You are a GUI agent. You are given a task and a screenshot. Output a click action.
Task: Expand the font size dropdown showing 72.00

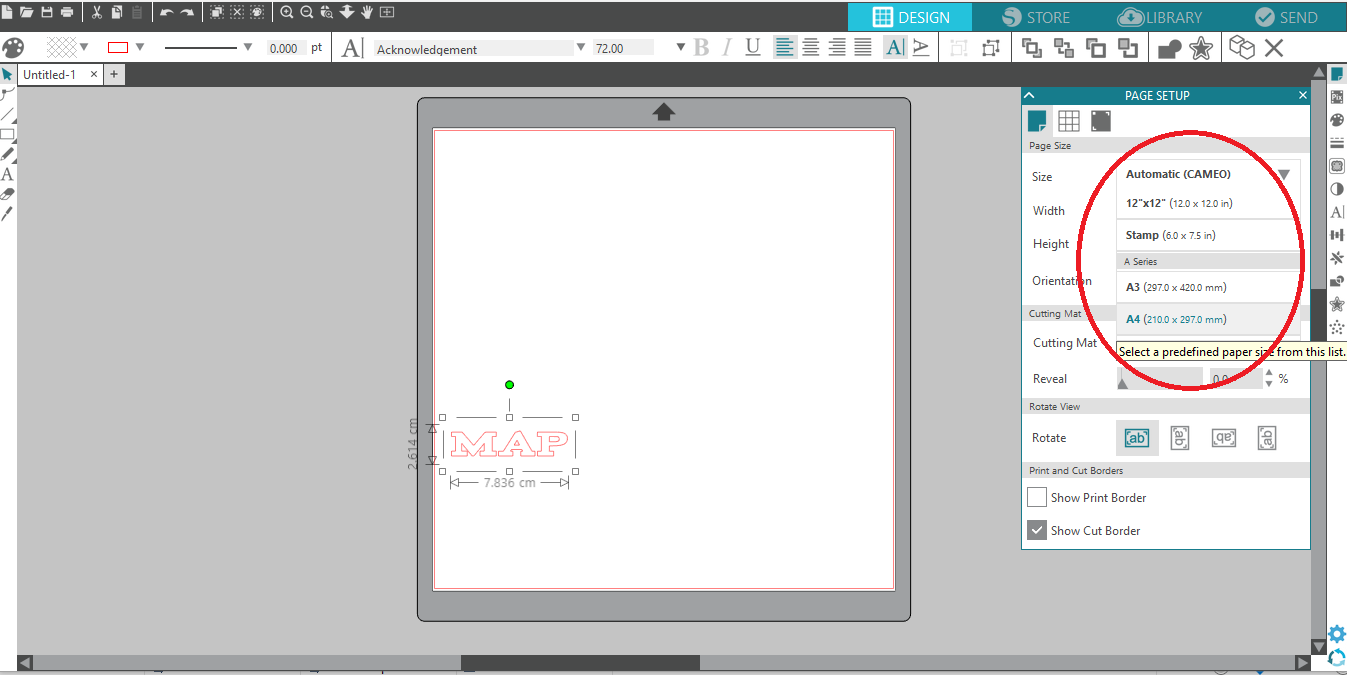[x=680, y=47]
